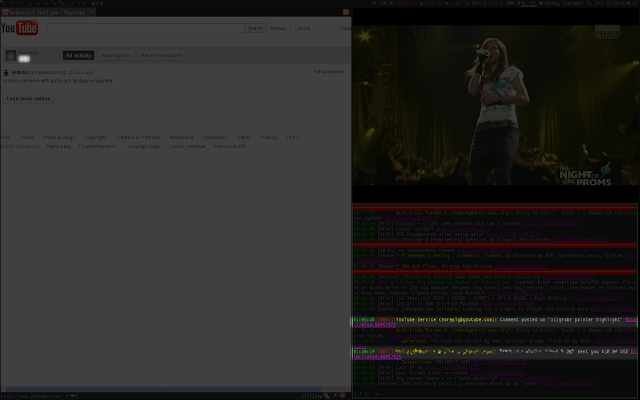Click the Bulletin person icon
The width and height of the screenshot is (640, 400).
6,73
